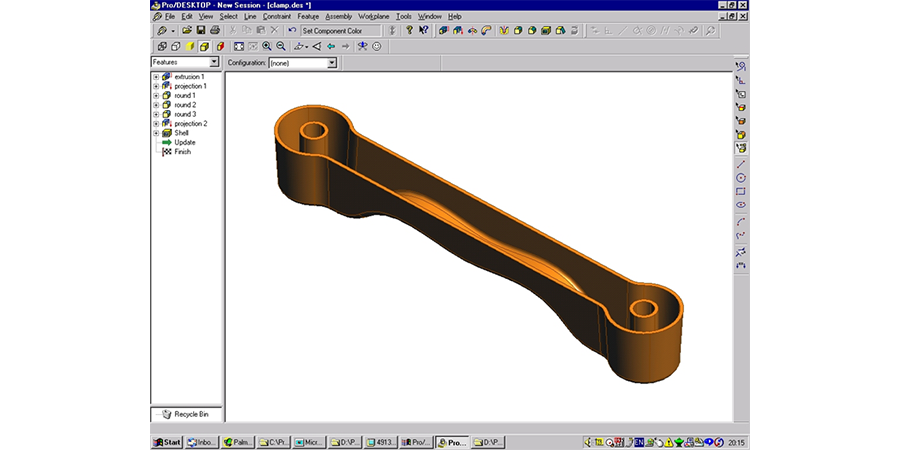Open the Windows Start button
The image size is (900, 450).
coord(166,442)
